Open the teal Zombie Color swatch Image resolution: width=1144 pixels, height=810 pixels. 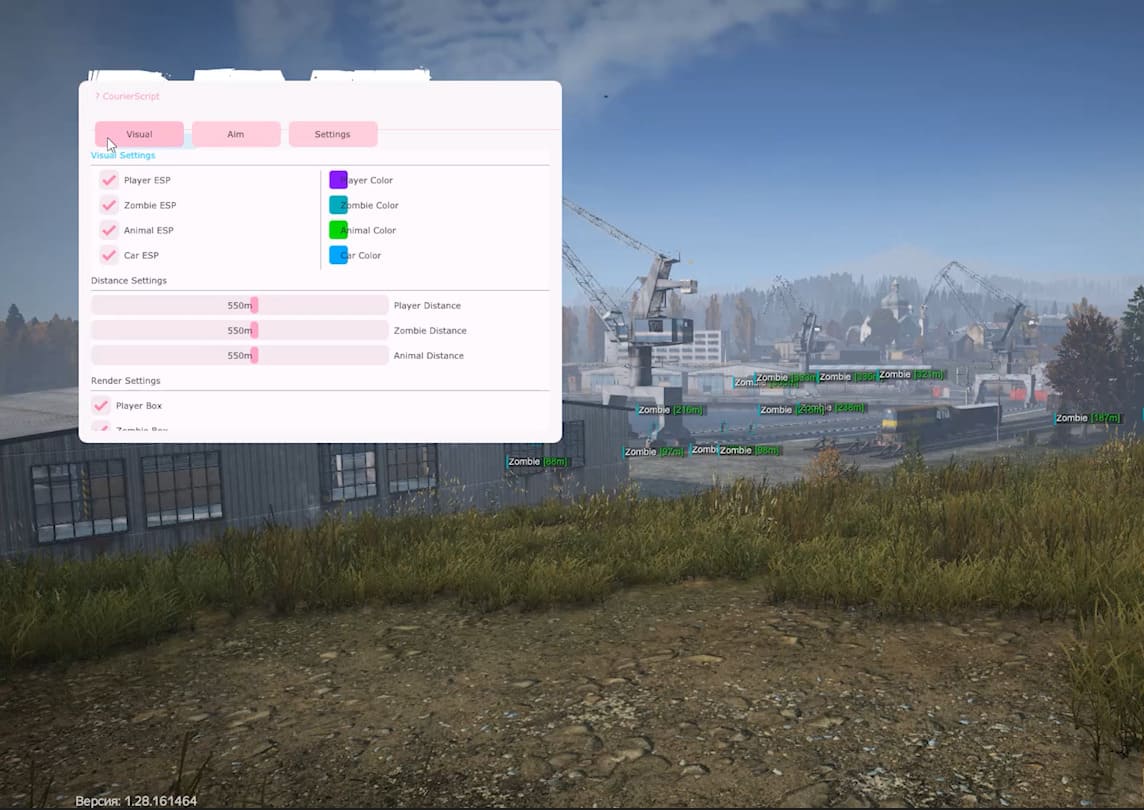pyautogui.click(x=338, y=205)
